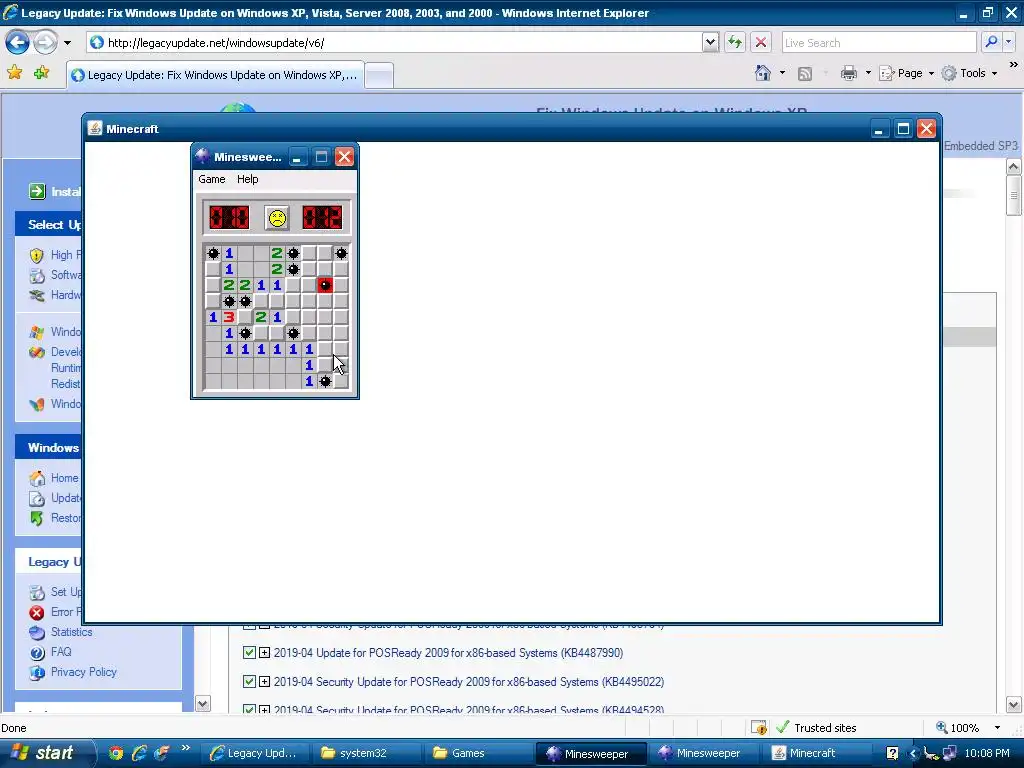This screenshot has height=768, width=1024.
Task: Expand details for KB4495022 update
Action: pyautogui.click(x=264, y=681)
